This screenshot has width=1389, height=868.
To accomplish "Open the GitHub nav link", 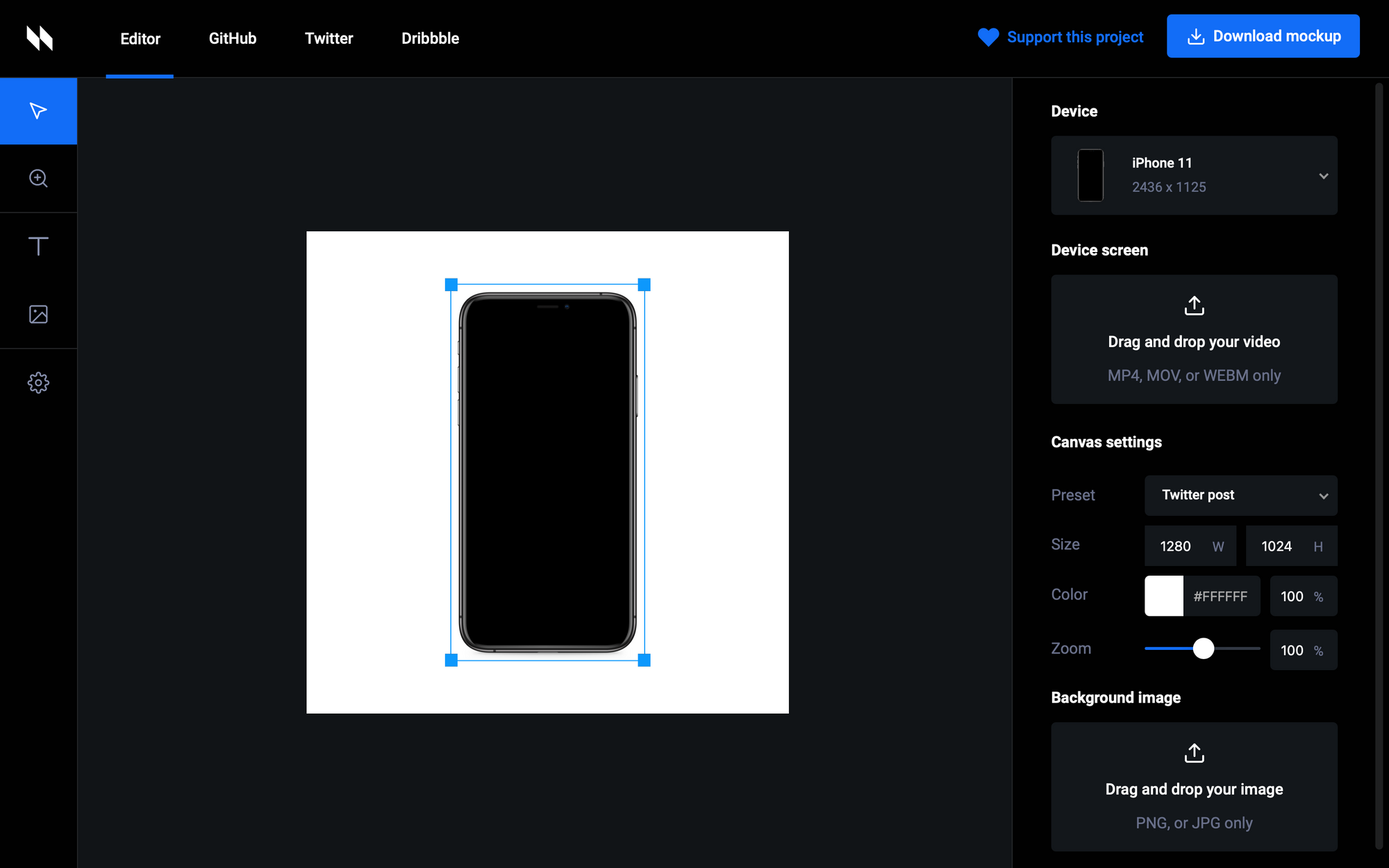I will coord(233,38).
